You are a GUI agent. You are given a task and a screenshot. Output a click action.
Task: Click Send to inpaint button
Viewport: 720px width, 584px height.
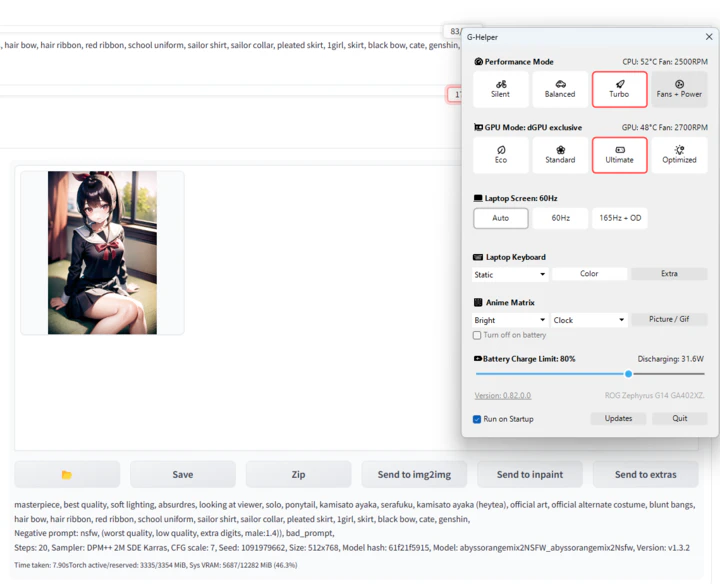(x=530, y=474)
